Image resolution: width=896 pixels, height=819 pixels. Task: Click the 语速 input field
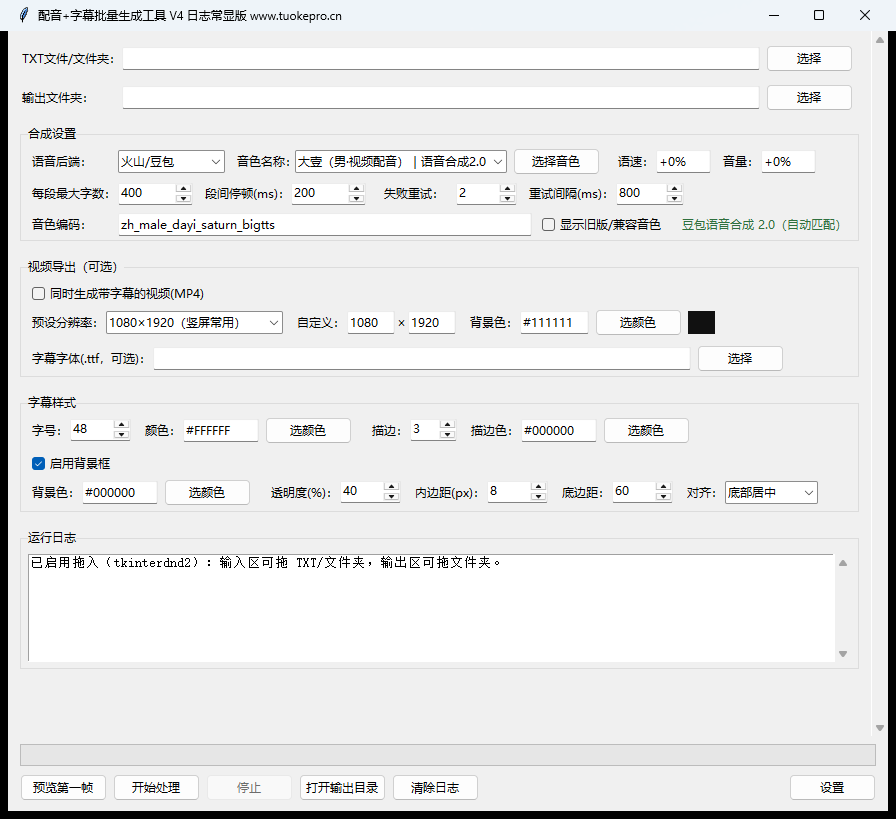click(x=683, y=162)
